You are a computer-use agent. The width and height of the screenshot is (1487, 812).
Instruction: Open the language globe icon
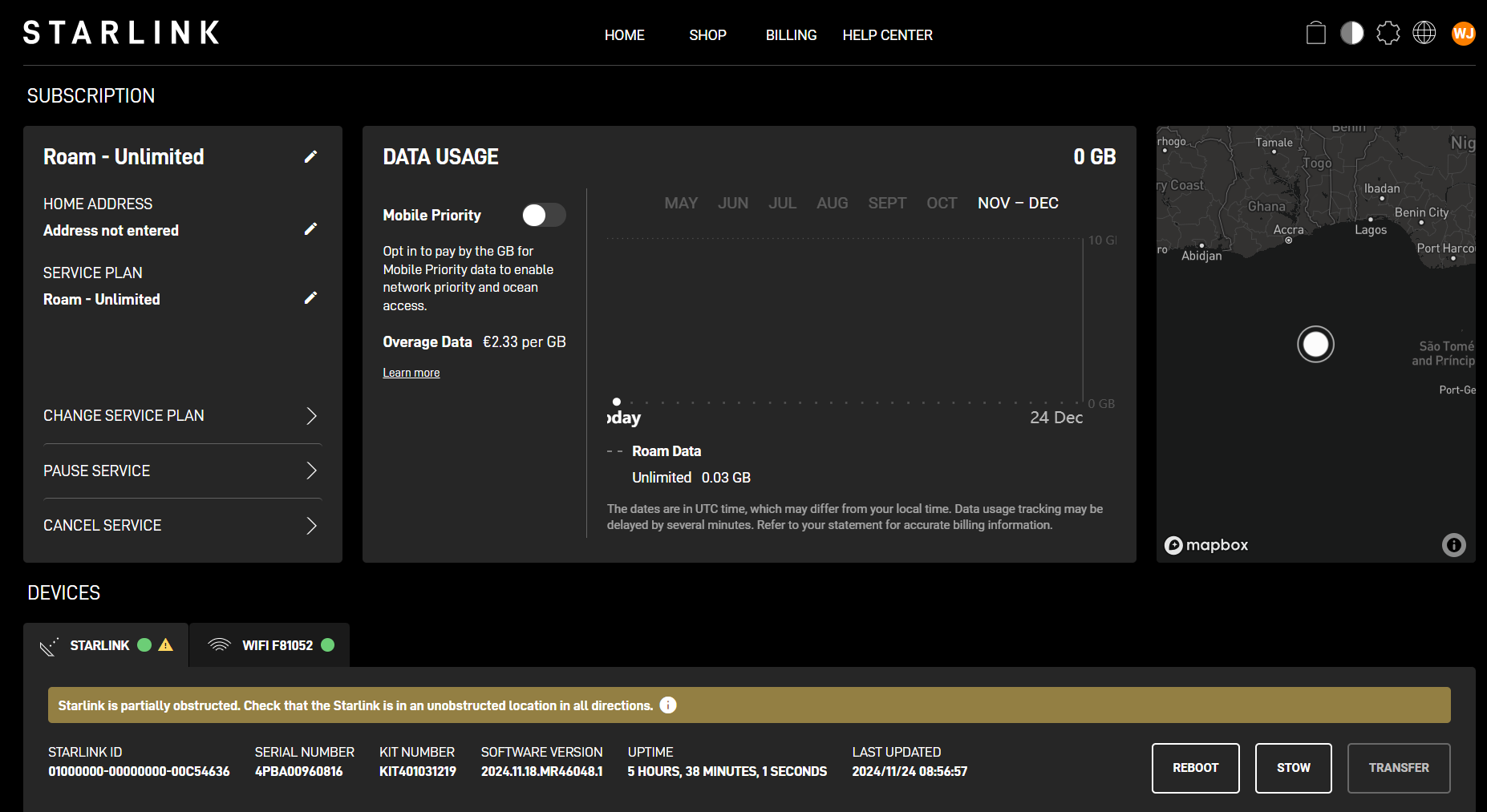pyautogui.click(x=1424, y=33)
